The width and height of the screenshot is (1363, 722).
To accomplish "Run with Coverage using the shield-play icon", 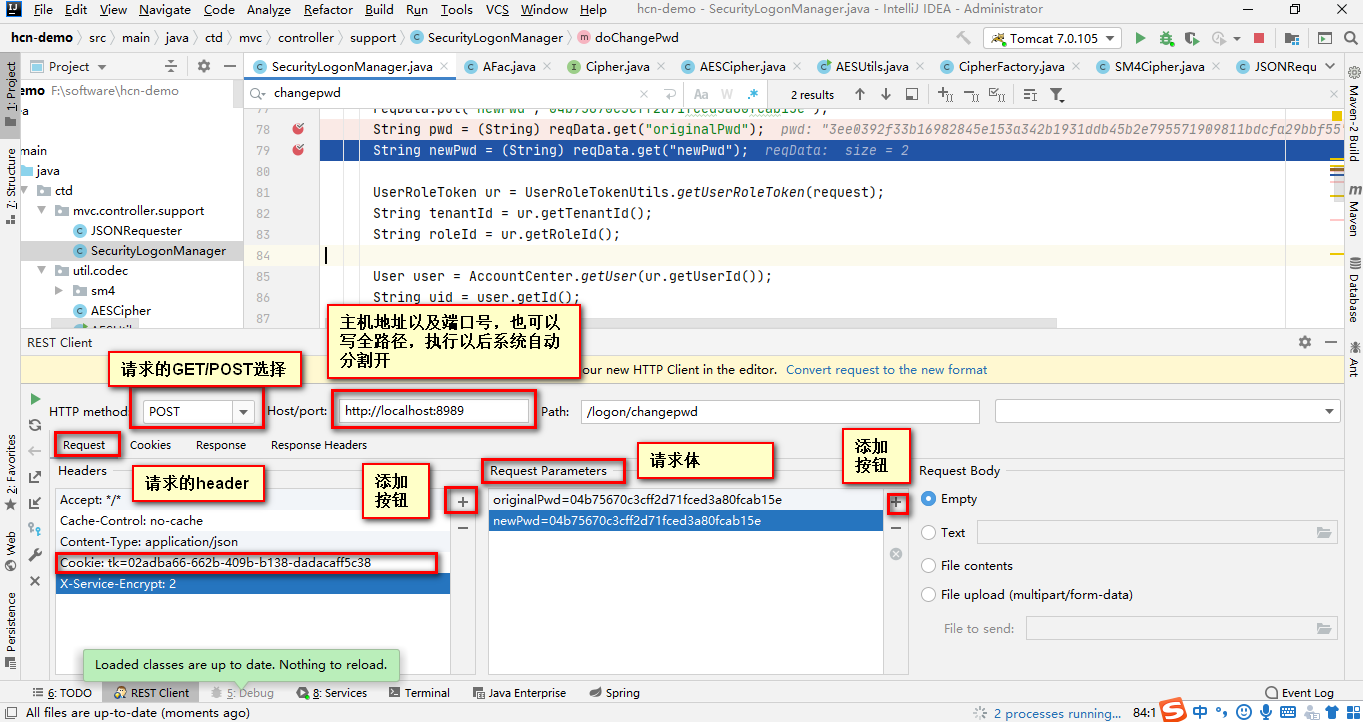I will [x=1191, y=38].
